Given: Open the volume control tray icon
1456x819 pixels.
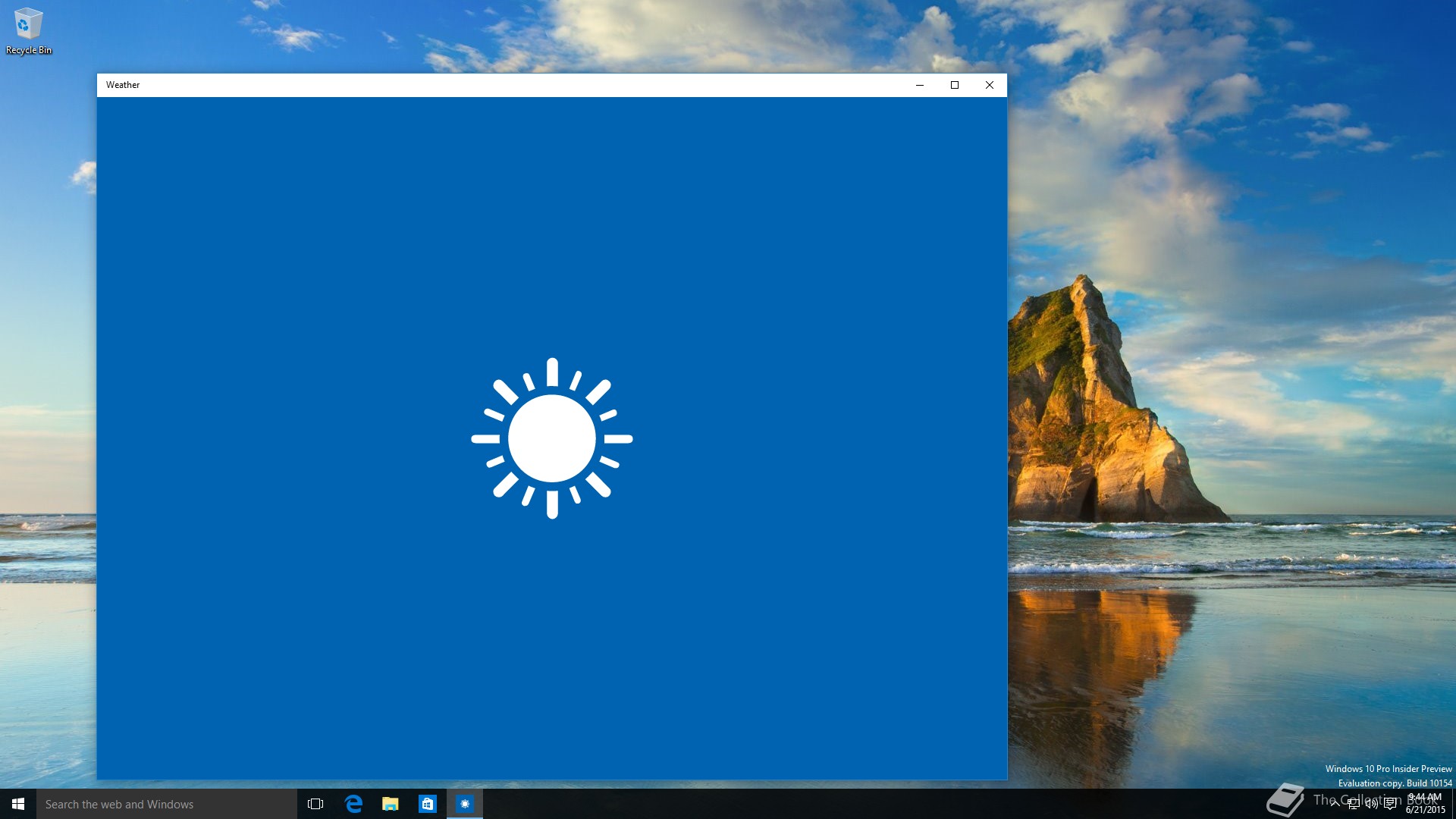Looking at the screenshot, I should click(x=1372, y=804).
